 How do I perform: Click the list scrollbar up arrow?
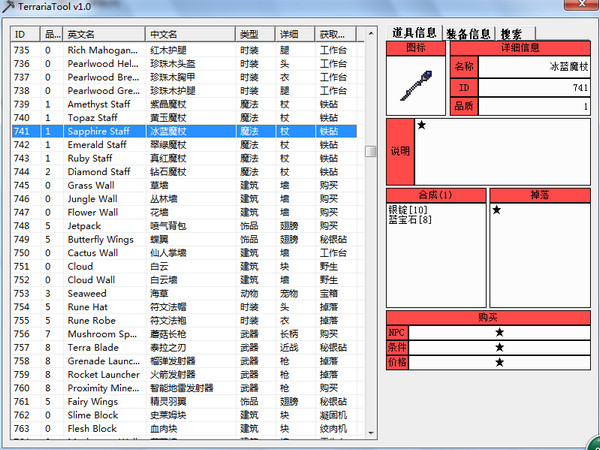370,34
